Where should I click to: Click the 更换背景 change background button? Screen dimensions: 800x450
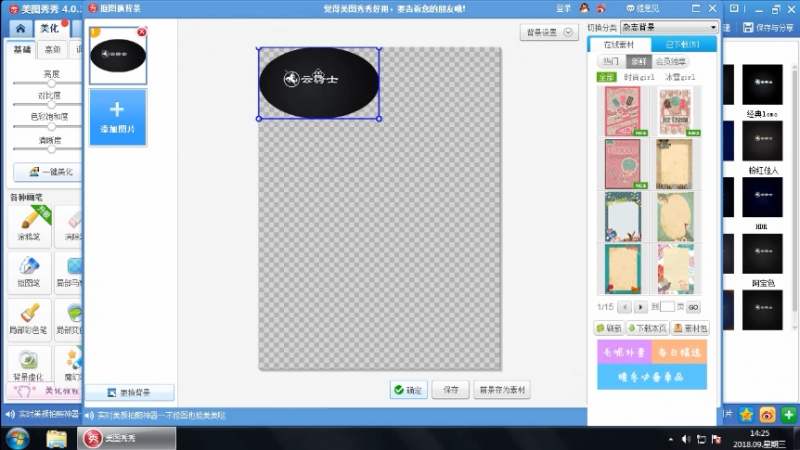coord(130,392)
